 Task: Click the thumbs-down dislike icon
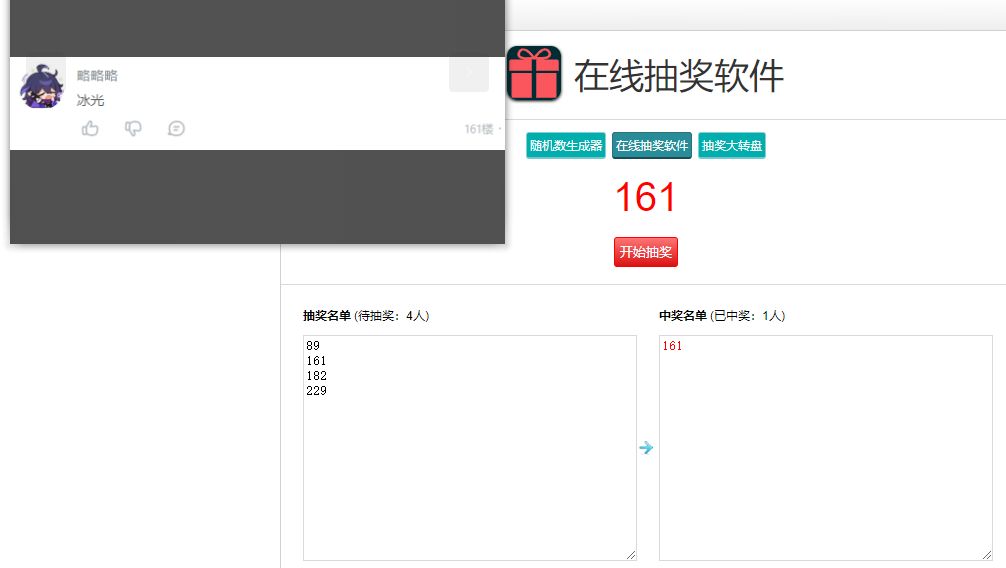[133, 128]
